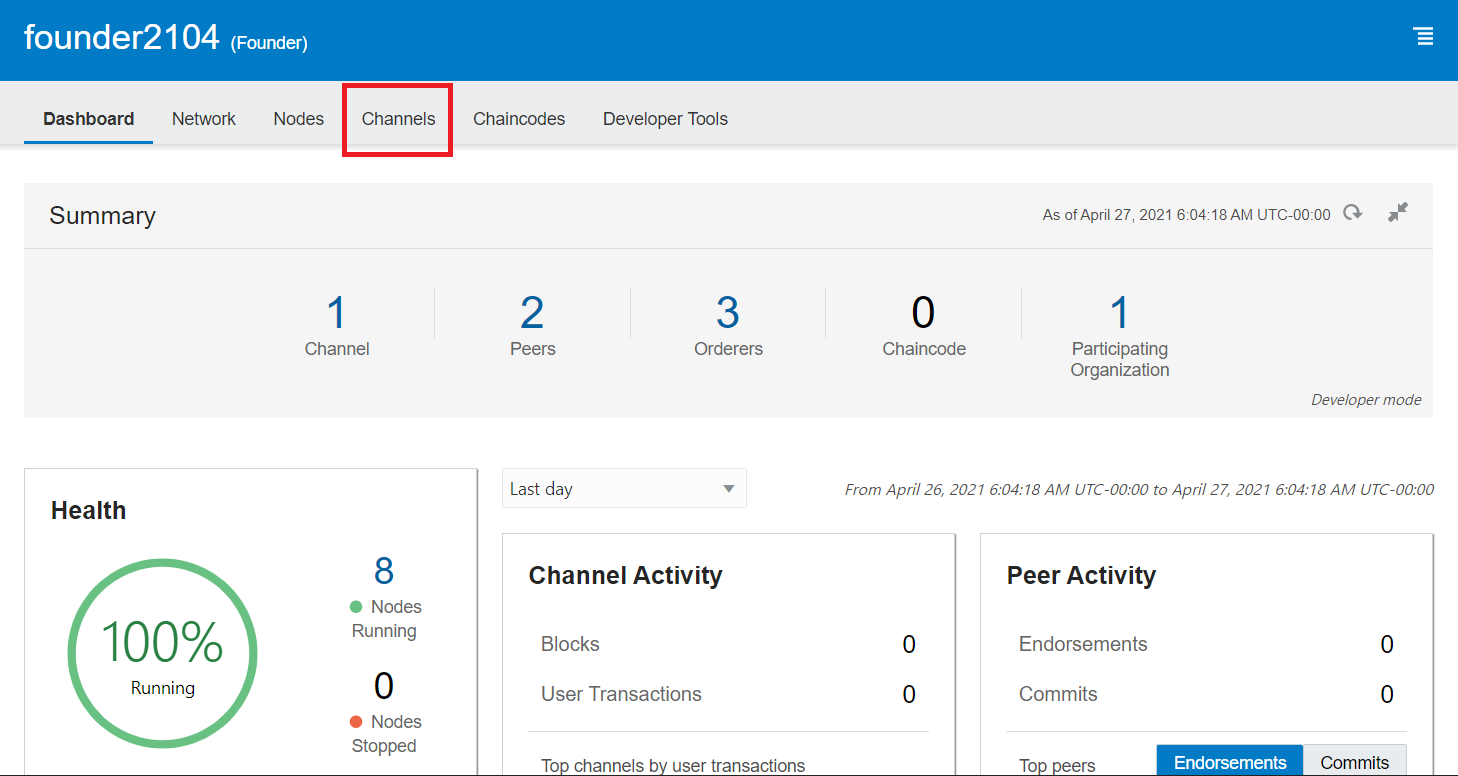Click the Dashboard tab

(88, 119)
